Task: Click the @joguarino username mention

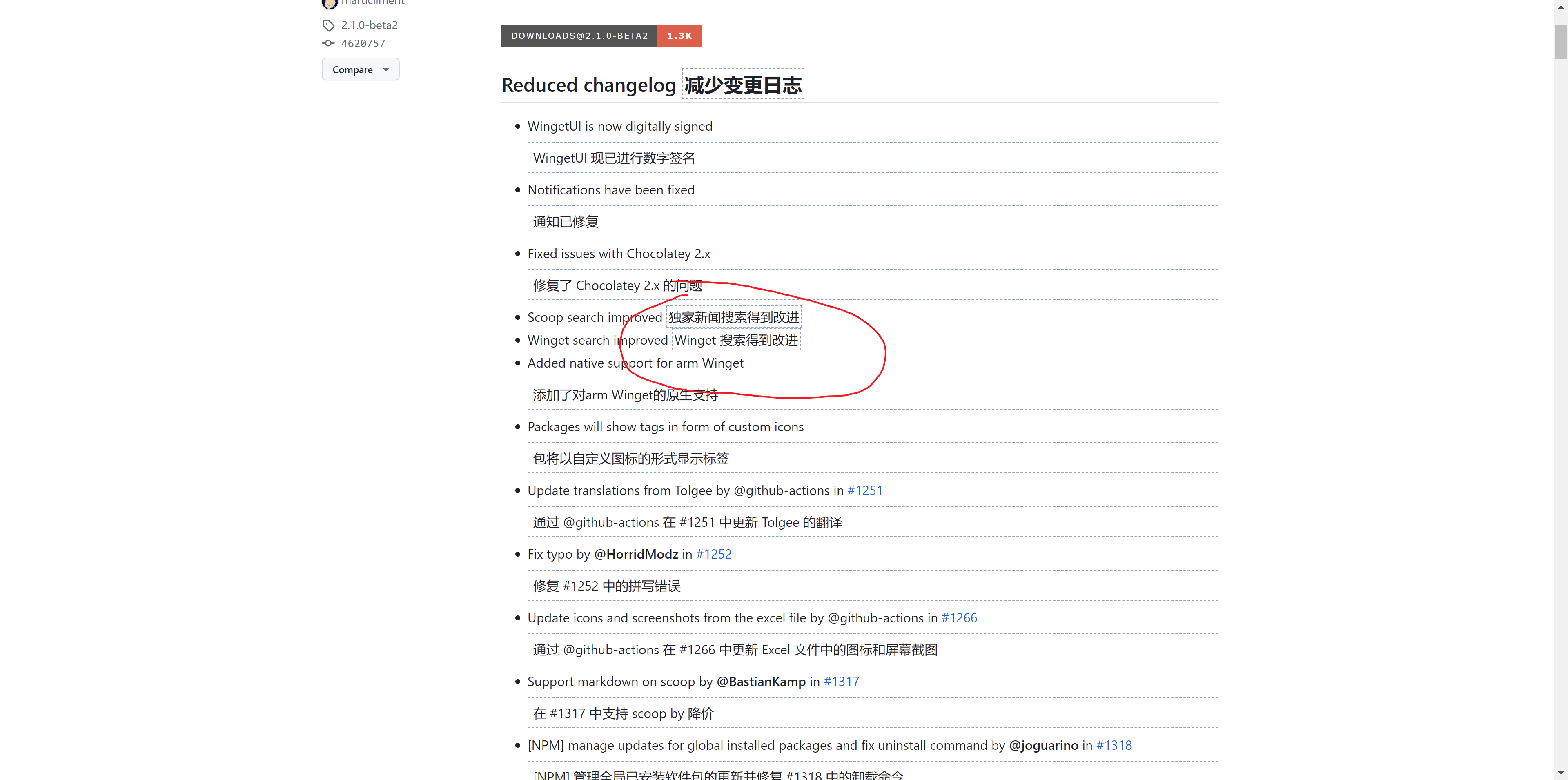Action: [x=1043, y=745]
